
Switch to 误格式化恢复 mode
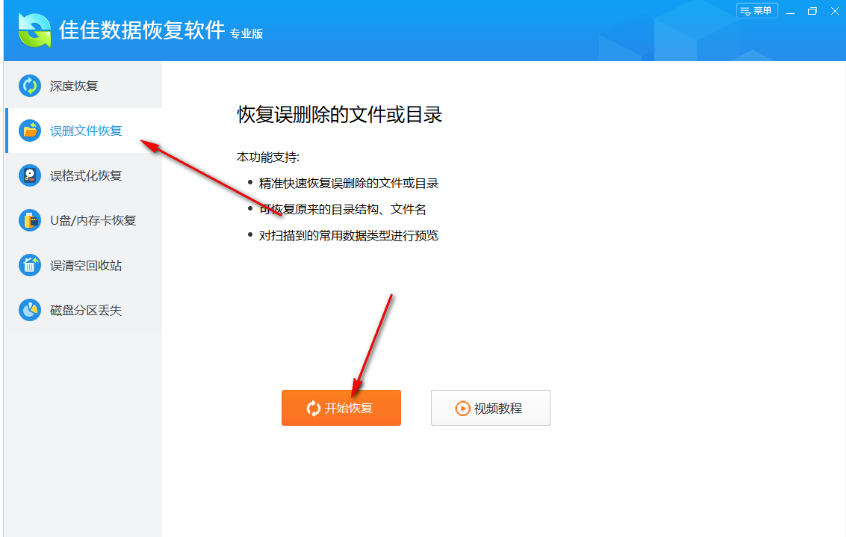[83, 175]
